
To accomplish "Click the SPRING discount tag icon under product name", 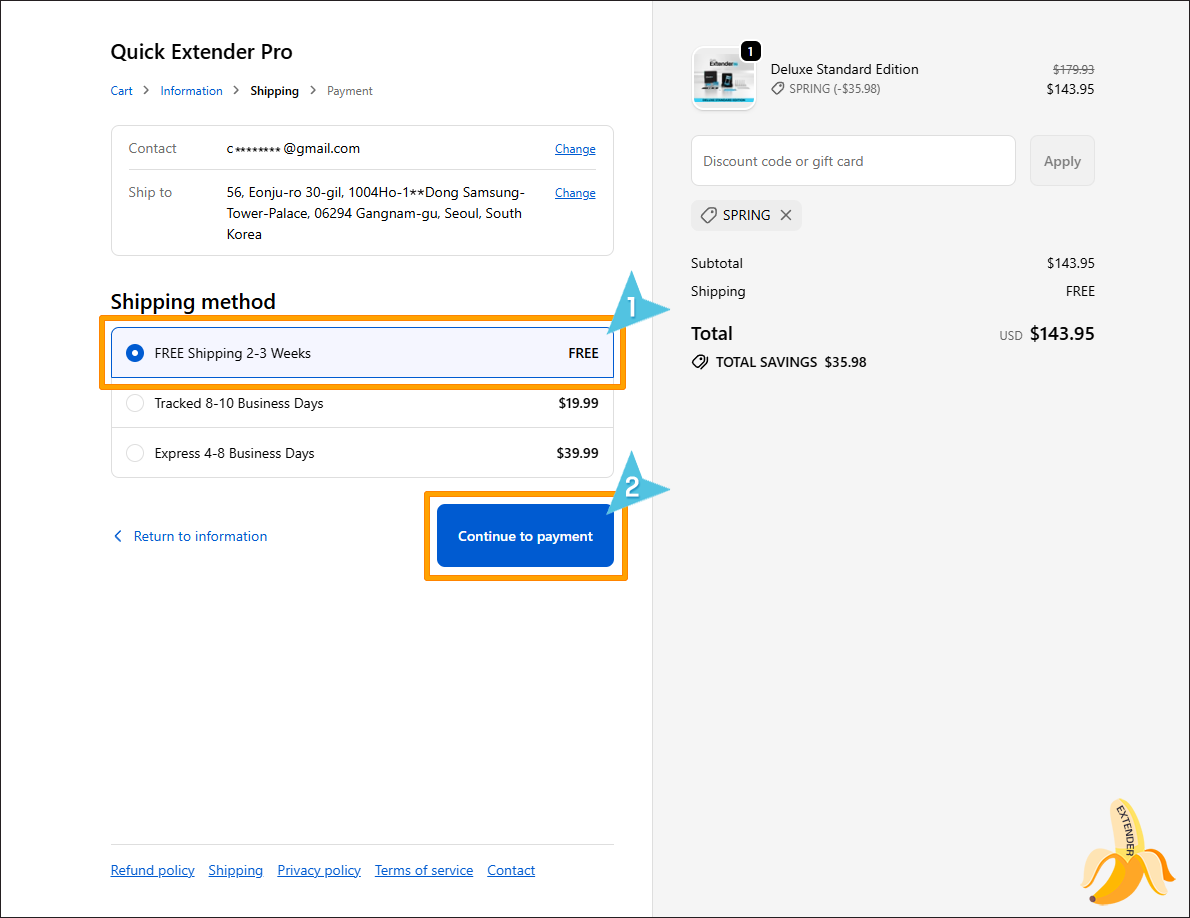I will [778, 89].
